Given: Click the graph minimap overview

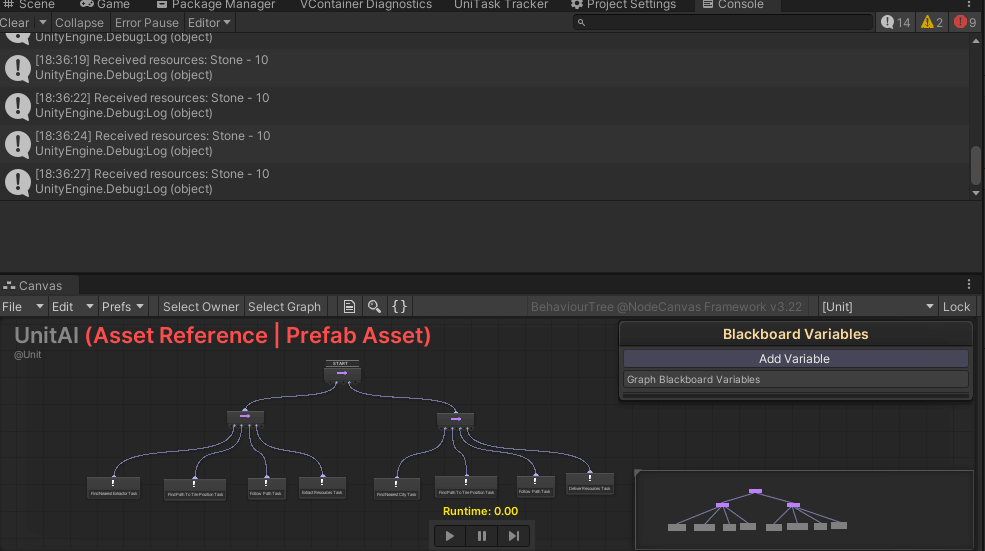Looking at the screenshot, I should 804,510.
